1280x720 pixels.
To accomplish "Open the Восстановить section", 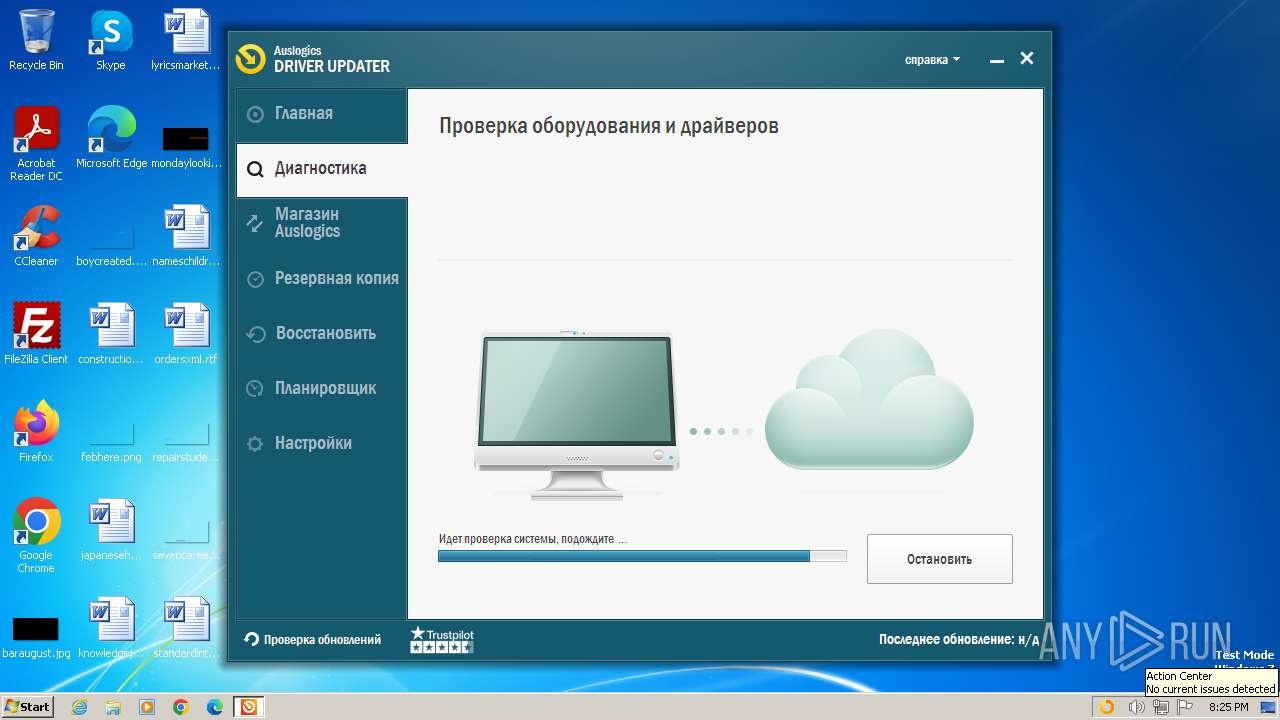I will [321, 333].
